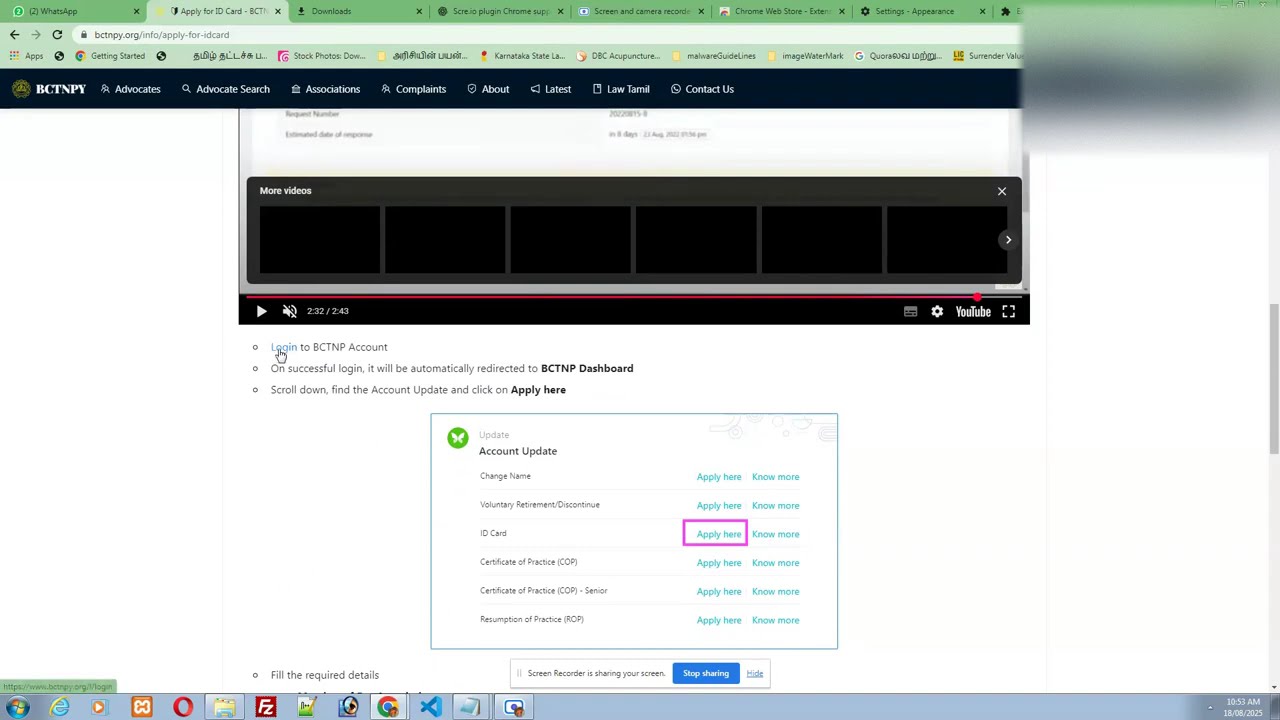This screenshot has height=720, width=1280.
Task: Open the malwareGuideLines bookmark folder
Action: [x=713, y=56]
